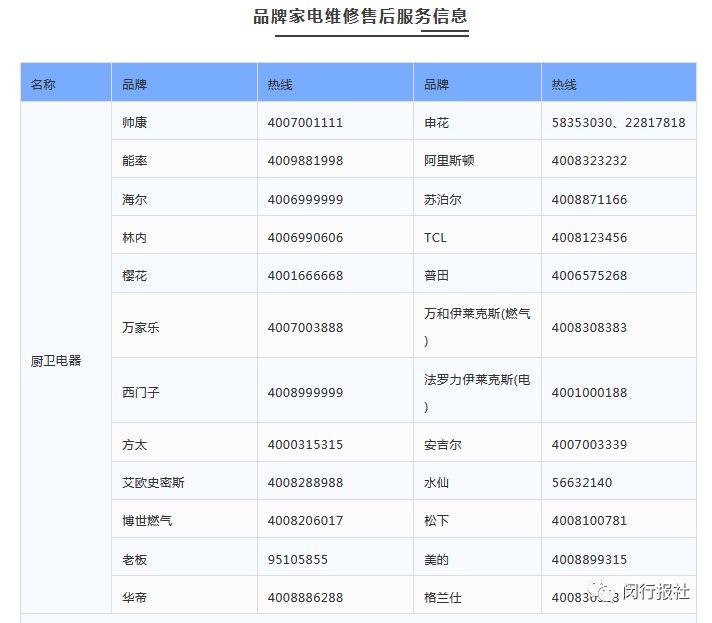Select brand cell 万和伊莱克斯(燃气)
Screen dimensions: 712x623
pos(477,327)
